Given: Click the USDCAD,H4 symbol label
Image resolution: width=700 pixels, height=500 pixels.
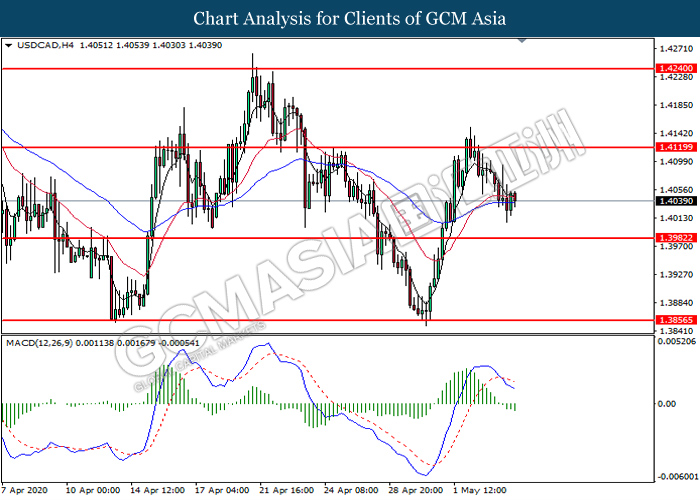Looking at the screenshot, I should point(45,45).
